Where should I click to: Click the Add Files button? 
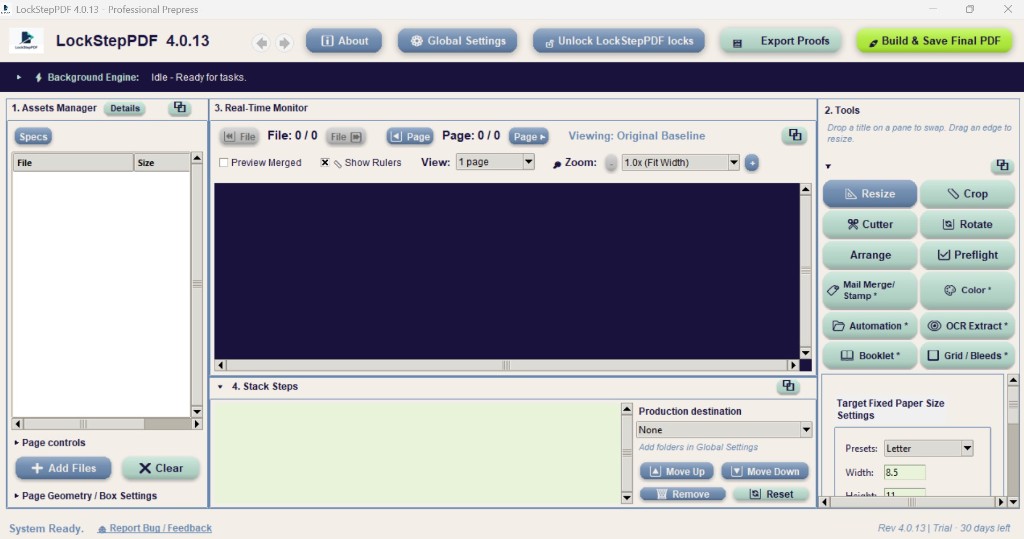(63, 468)
